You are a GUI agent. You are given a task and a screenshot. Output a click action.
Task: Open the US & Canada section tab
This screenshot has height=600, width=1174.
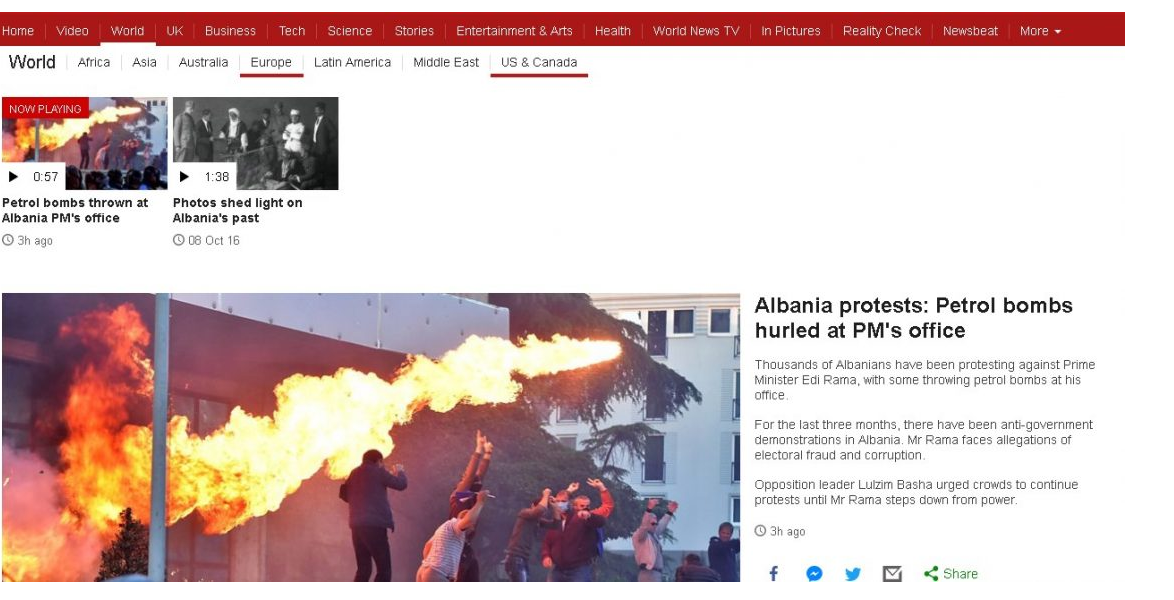[539, 62]
